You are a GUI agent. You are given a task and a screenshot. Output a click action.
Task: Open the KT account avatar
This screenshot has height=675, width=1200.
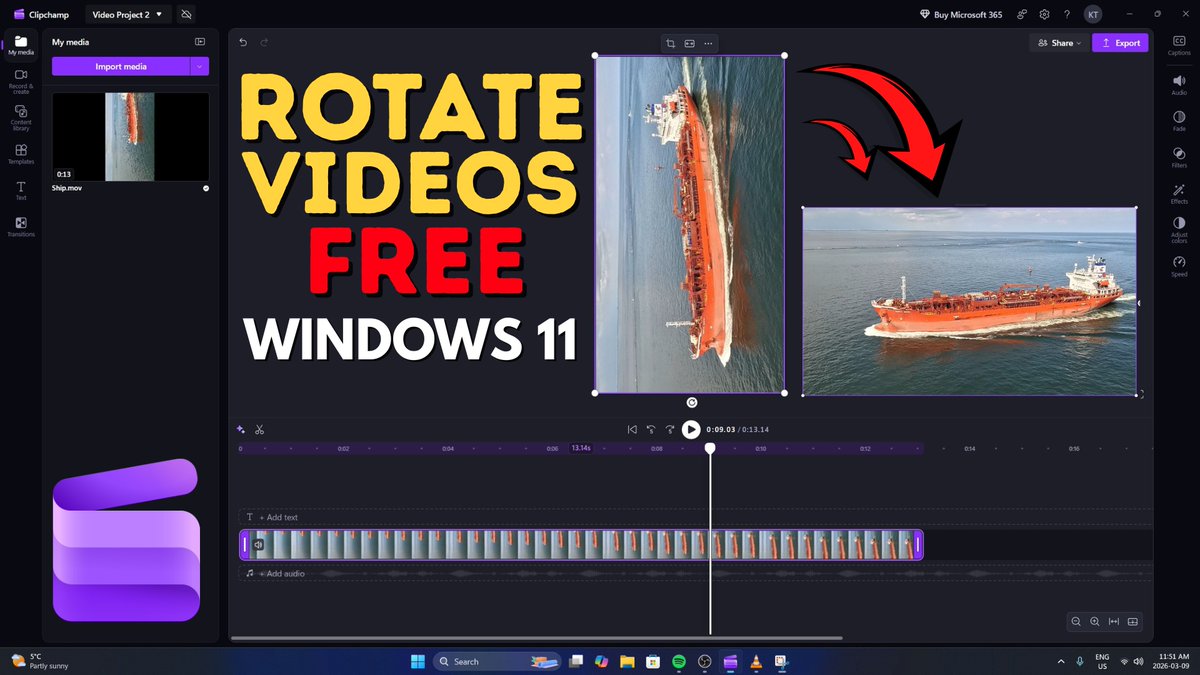pos(1093,14)
